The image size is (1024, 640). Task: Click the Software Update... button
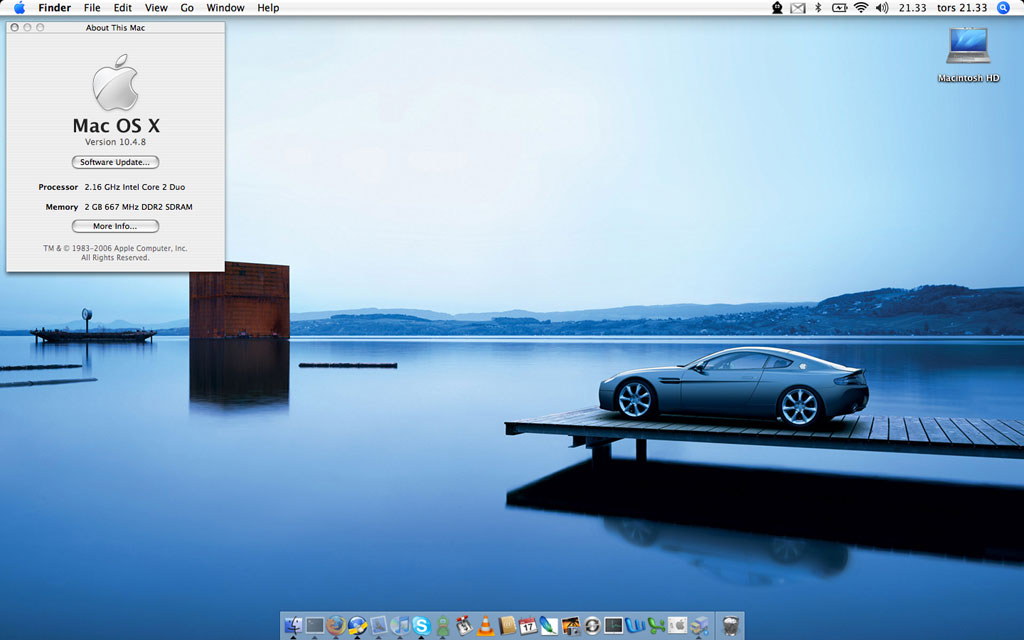pyautogui.click(x=116, y=162)
